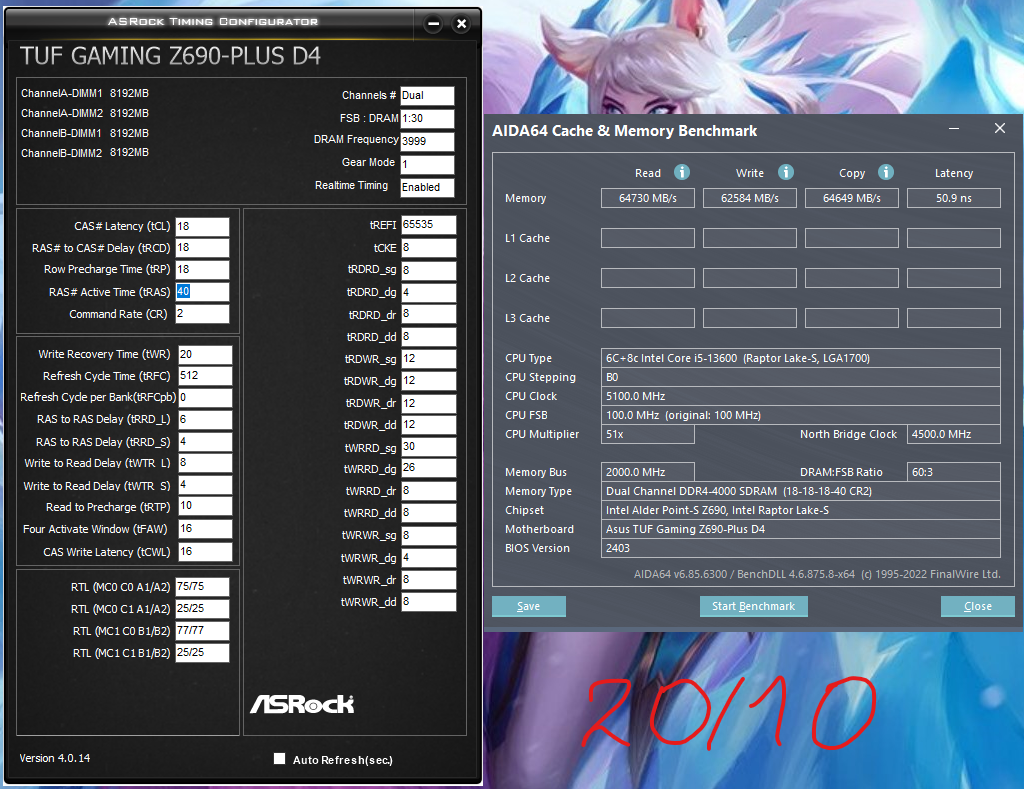Click the Memory Type value field
This screenshot has width=1024, height=789.
801,491
